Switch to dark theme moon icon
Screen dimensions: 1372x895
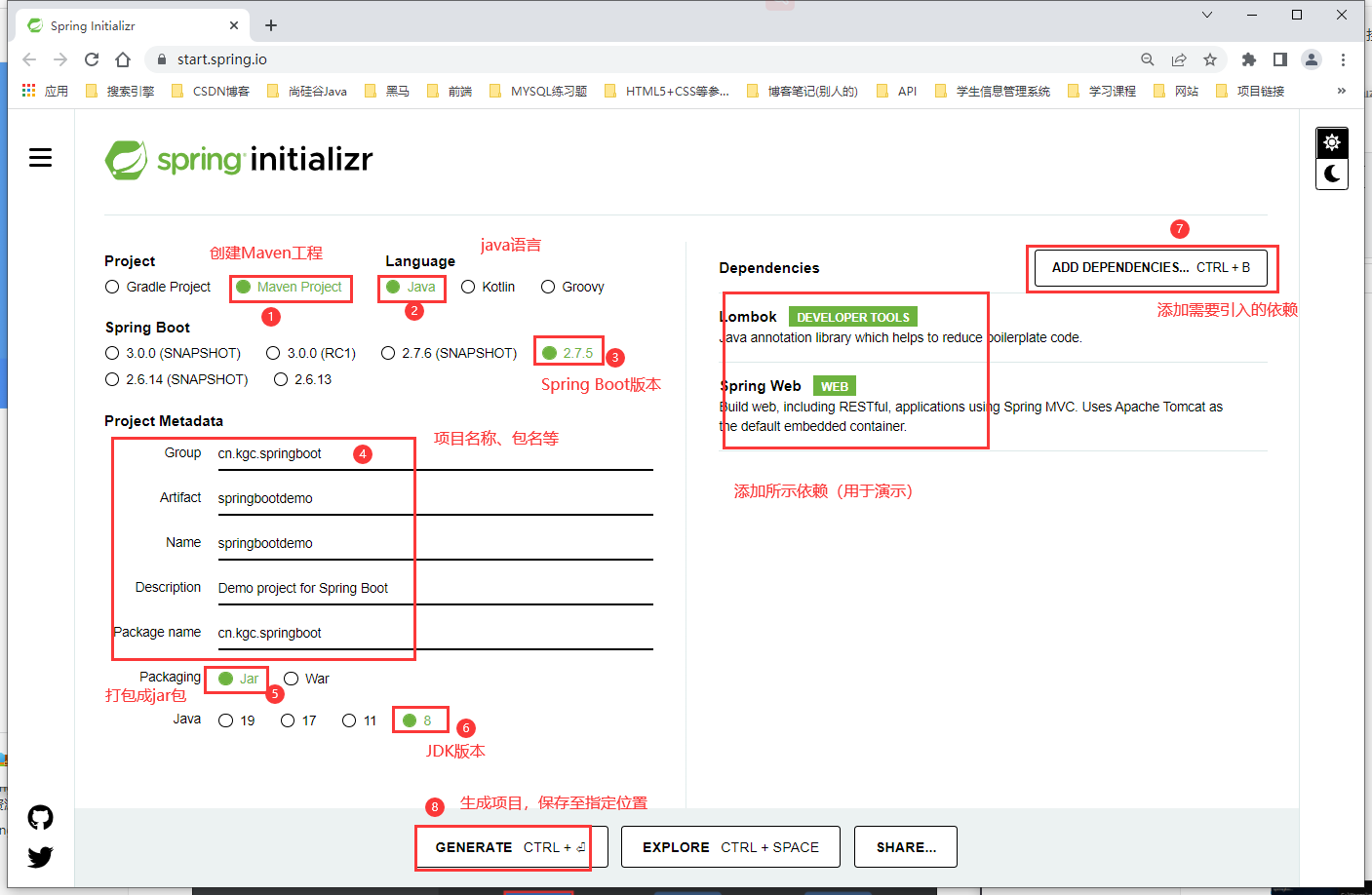click(1332, 175)
